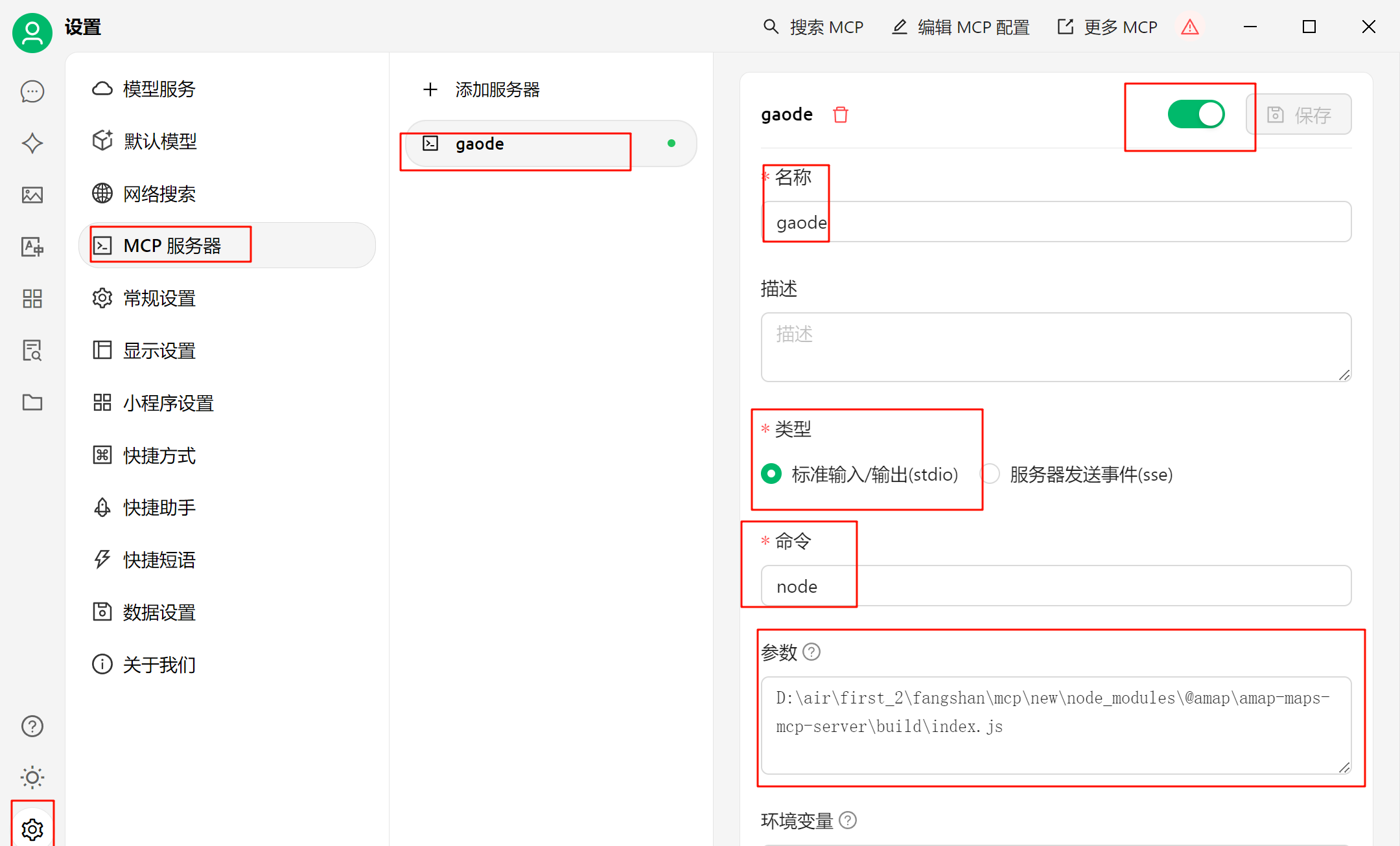
Task: Open the translate sidebar icon
Action: click(32, 247)
